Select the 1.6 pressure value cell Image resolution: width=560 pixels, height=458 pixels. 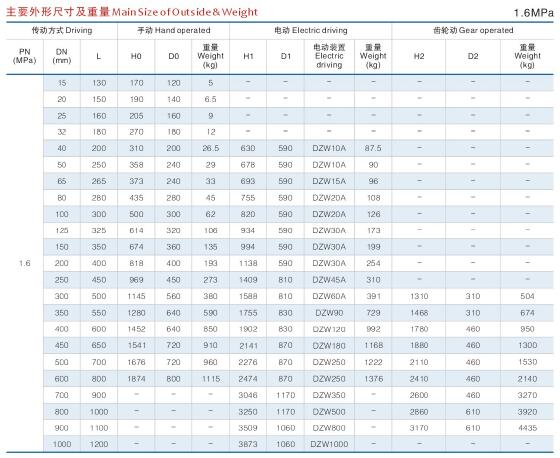click(25, 263)
